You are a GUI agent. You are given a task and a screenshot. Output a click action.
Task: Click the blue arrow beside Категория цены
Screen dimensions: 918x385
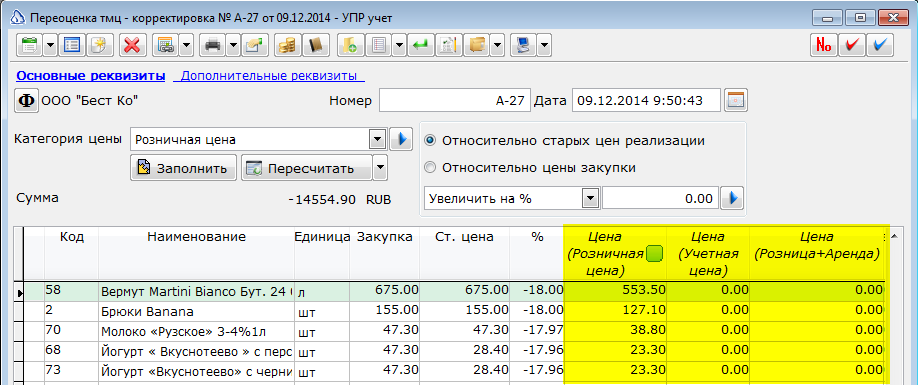(x=401, y=140)
